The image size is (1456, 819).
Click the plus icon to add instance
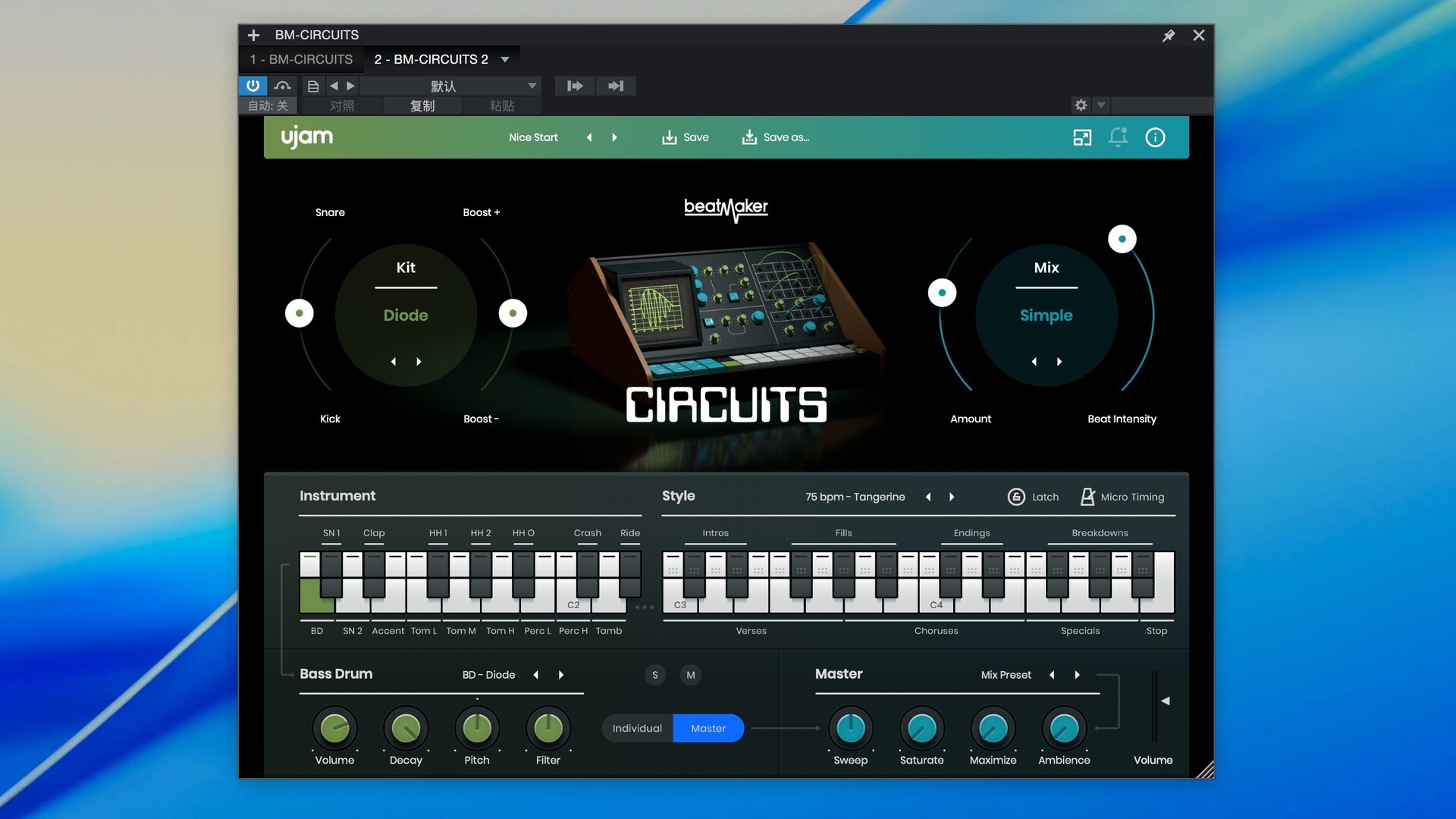(x=254, y=35)
